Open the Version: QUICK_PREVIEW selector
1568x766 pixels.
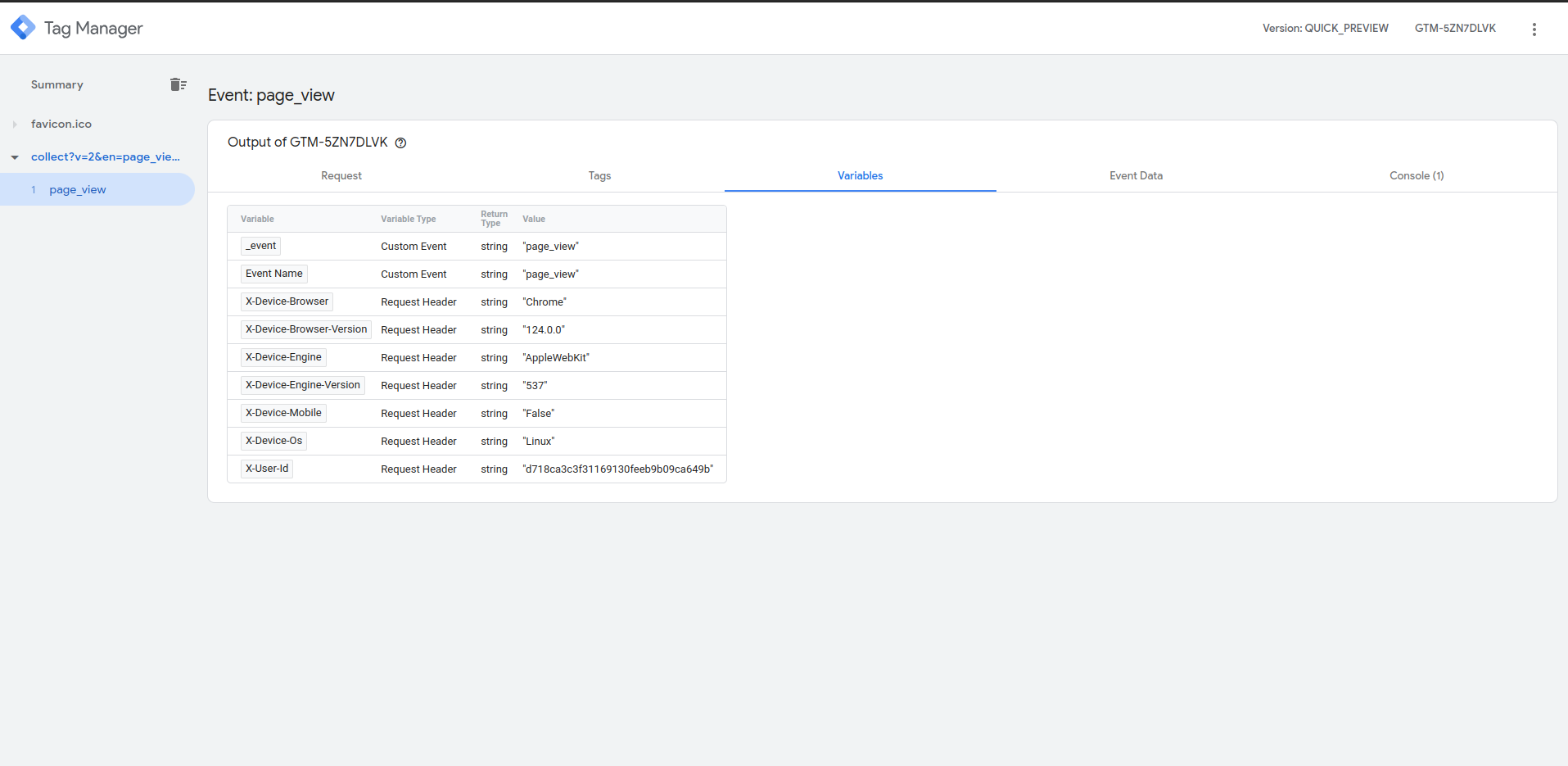pos(1325,28)
